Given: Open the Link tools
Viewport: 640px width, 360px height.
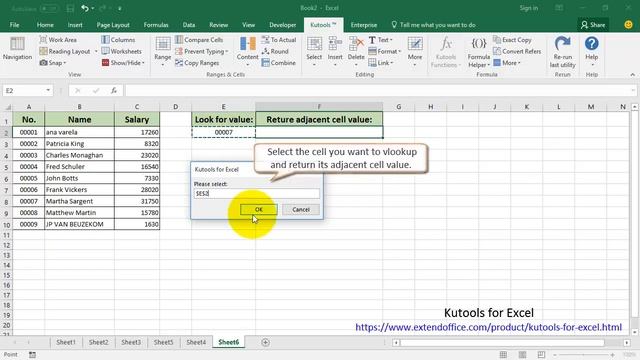Looking at the screenshot, I should (380, 63).
